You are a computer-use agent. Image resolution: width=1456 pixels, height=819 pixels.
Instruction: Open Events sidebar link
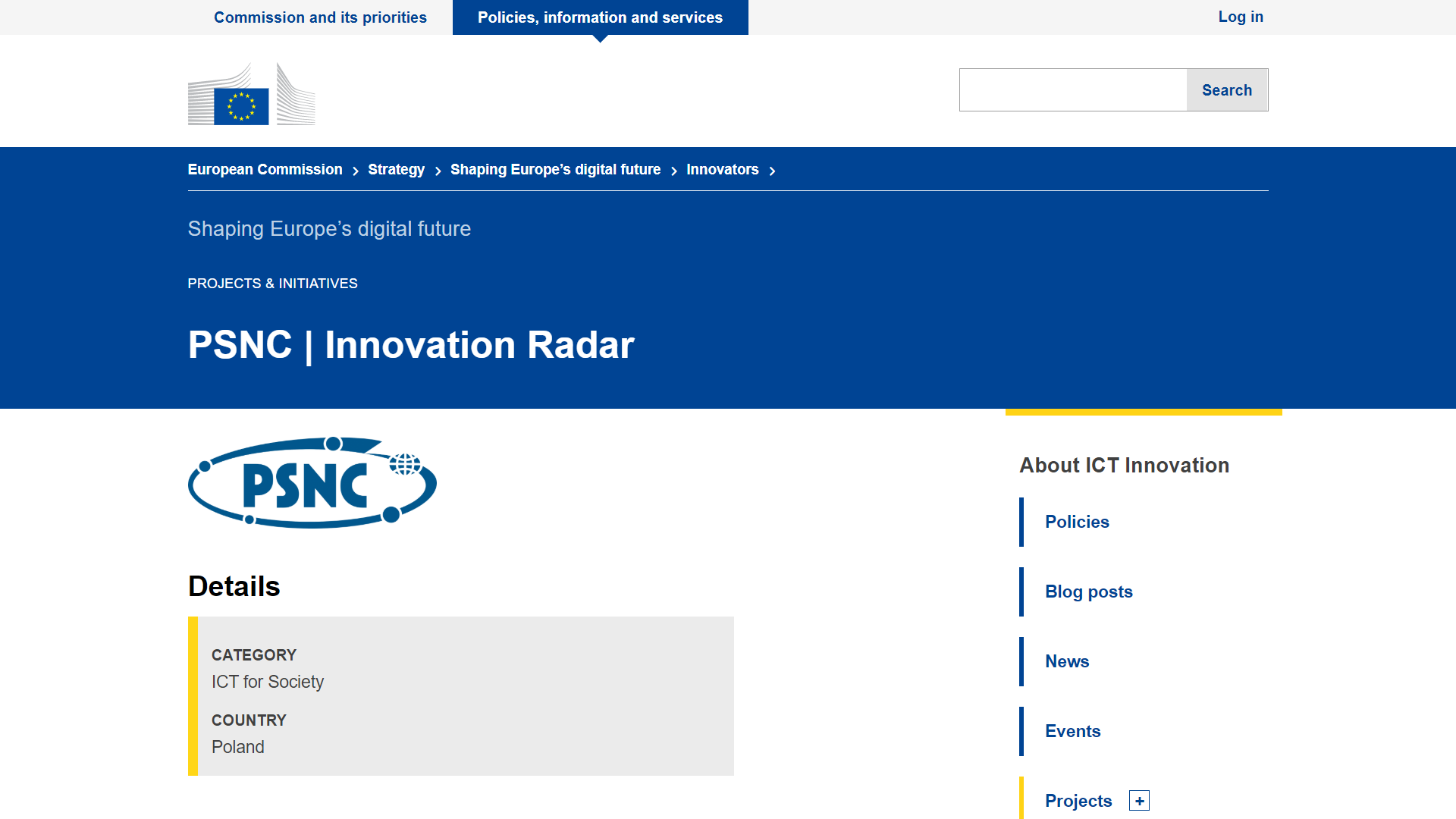(x=1072, y=731)
